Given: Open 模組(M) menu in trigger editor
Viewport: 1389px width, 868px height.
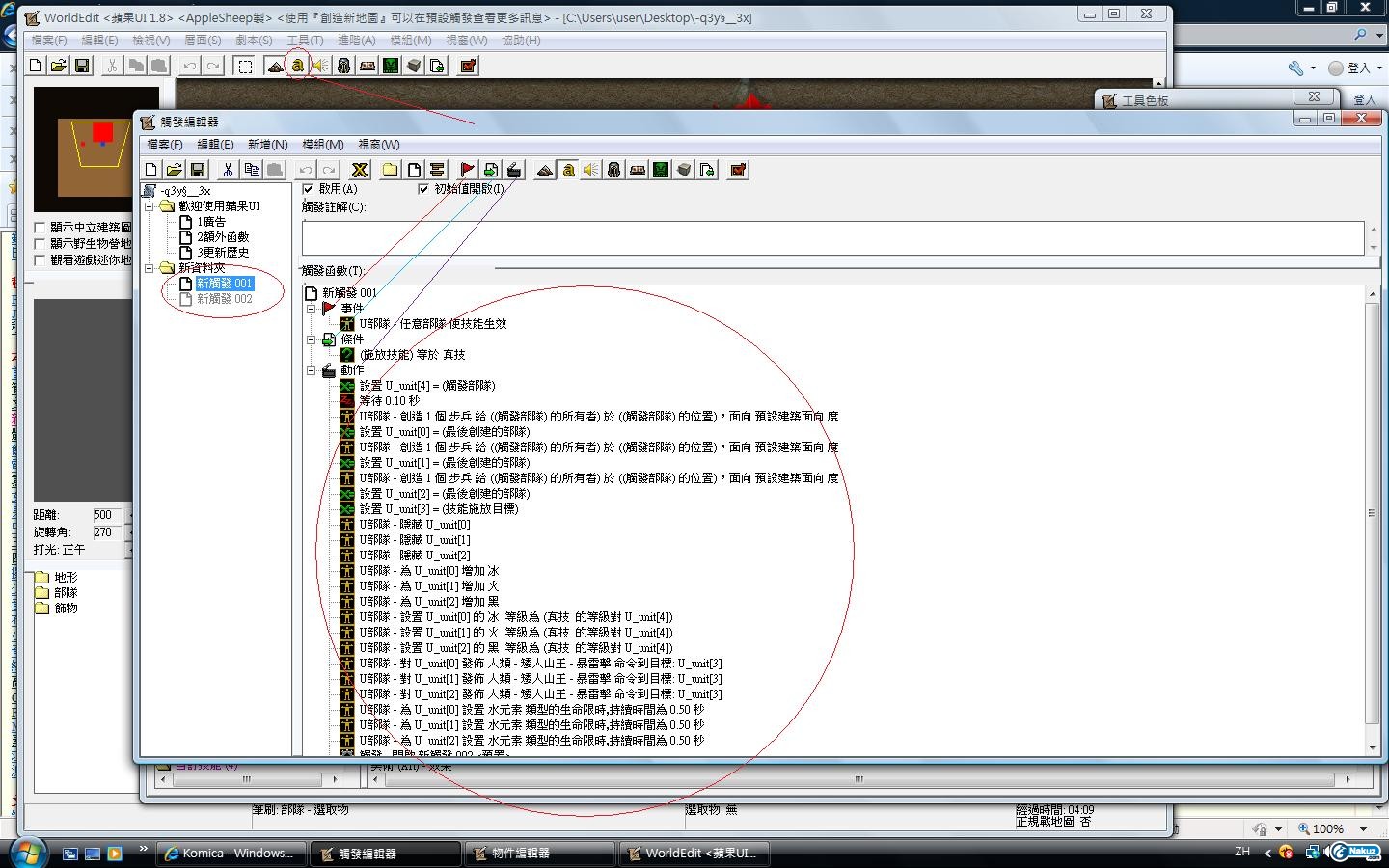Looking at the screenshot, I should (x=322, y=145).
